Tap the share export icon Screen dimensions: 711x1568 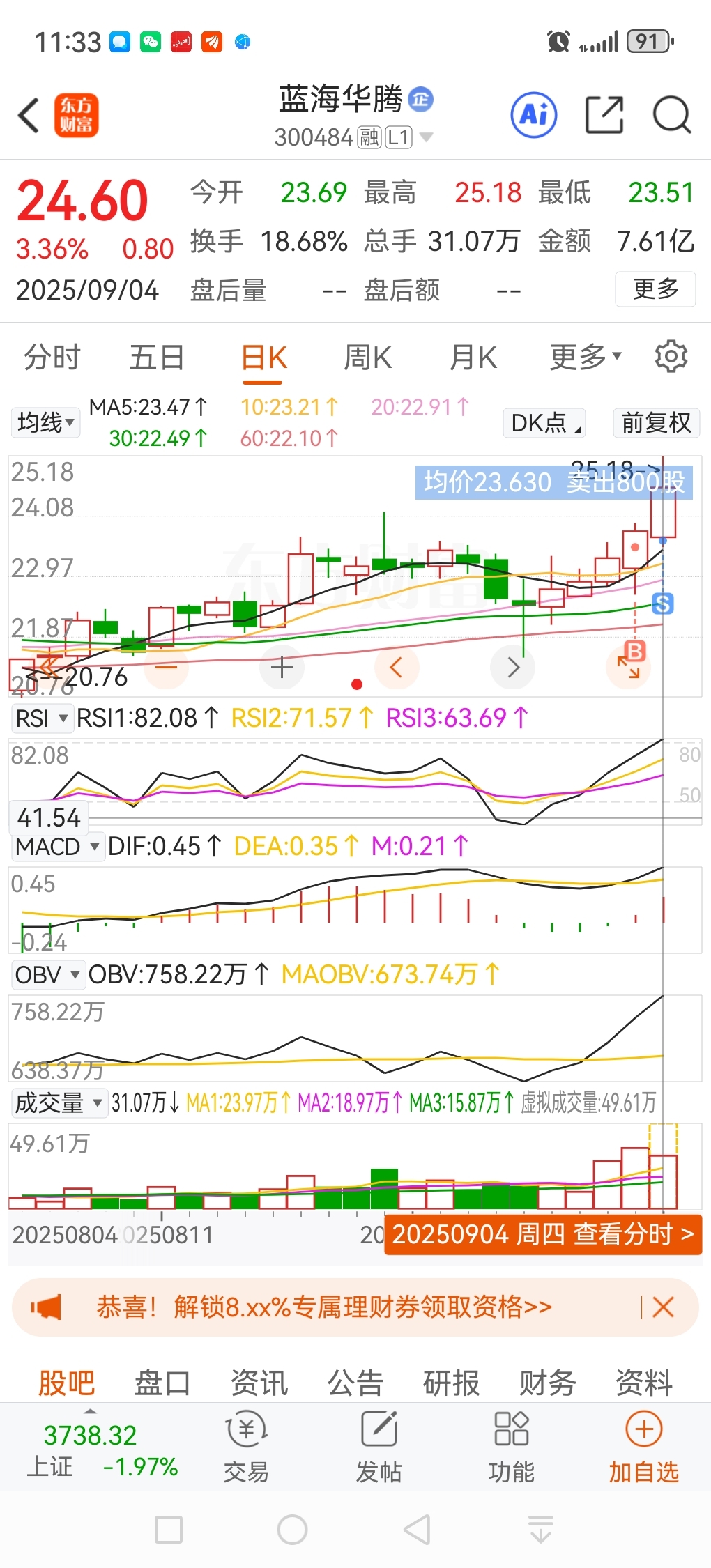click(604, 115)
